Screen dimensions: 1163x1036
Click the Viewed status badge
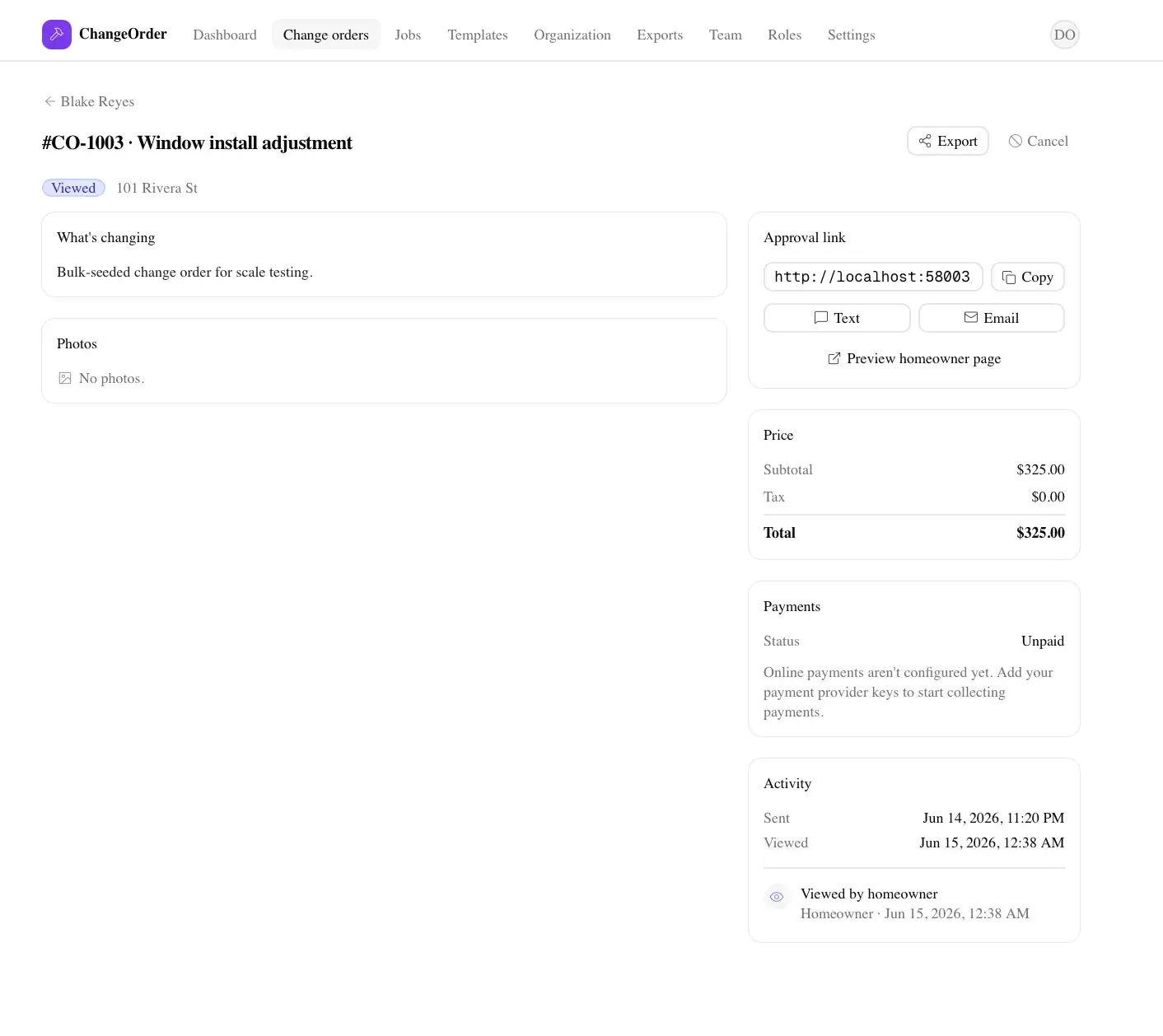(x=73, y=188)
